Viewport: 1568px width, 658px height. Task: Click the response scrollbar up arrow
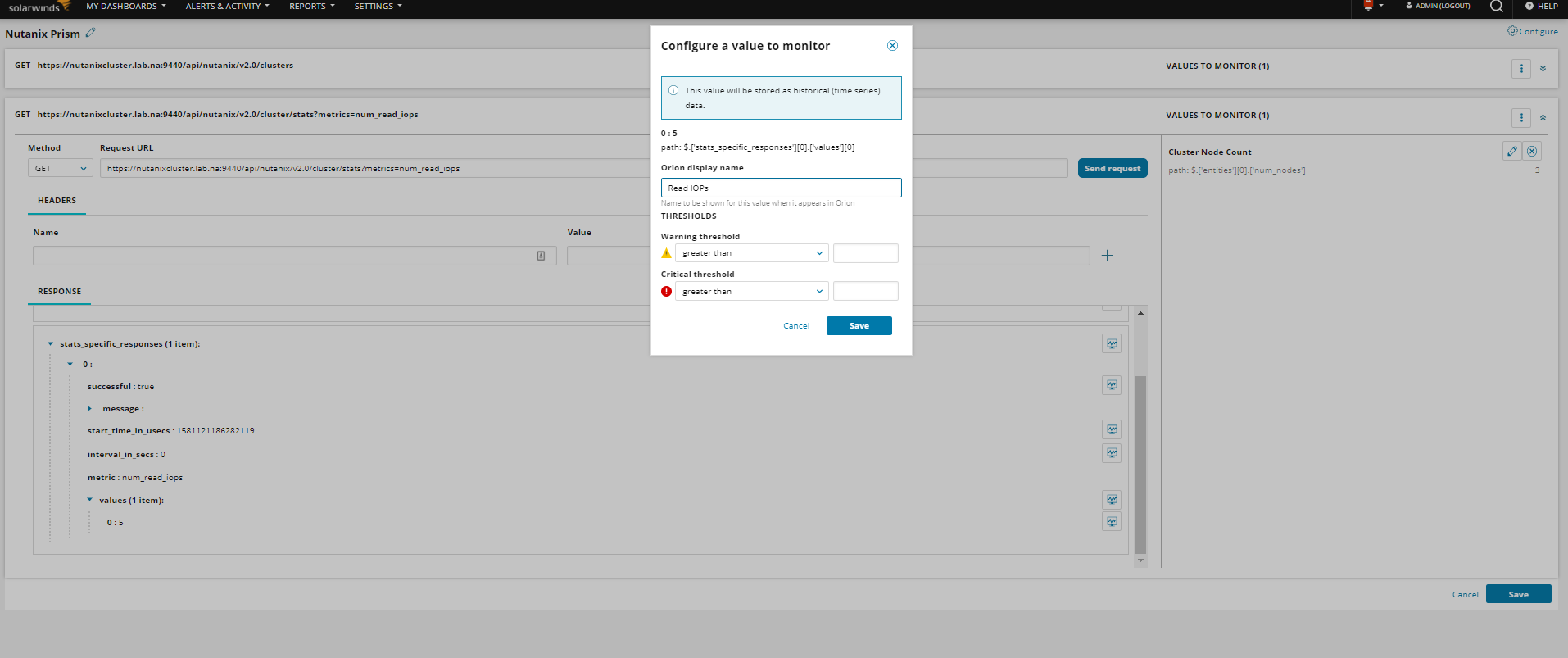coord(1140,313)
